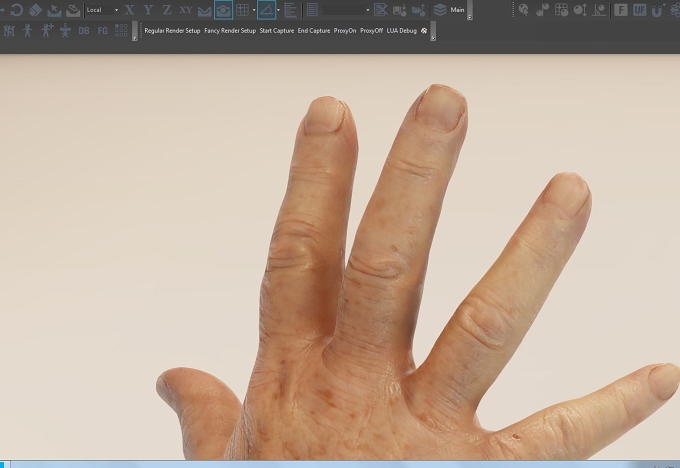The image size is (680, 468).
Task: Click the ProxyOn button
Action: tap(345, 31)
